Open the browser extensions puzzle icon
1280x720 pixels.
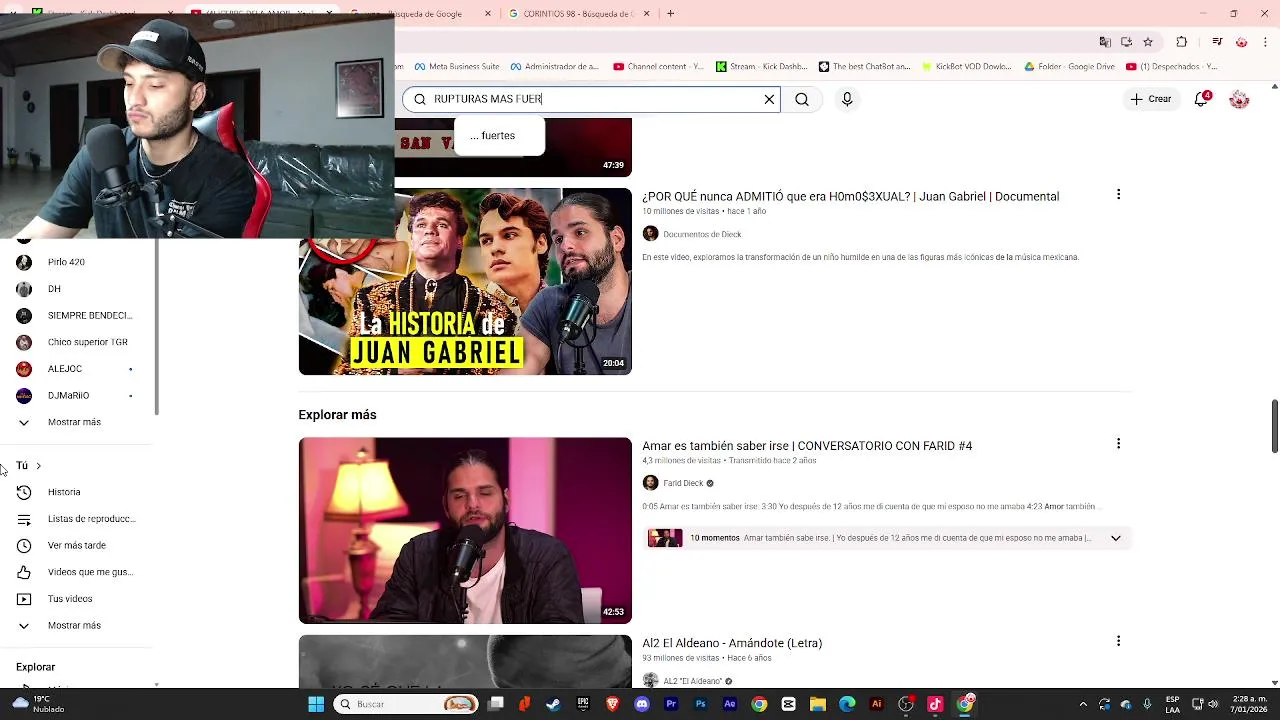point(1181,42)
